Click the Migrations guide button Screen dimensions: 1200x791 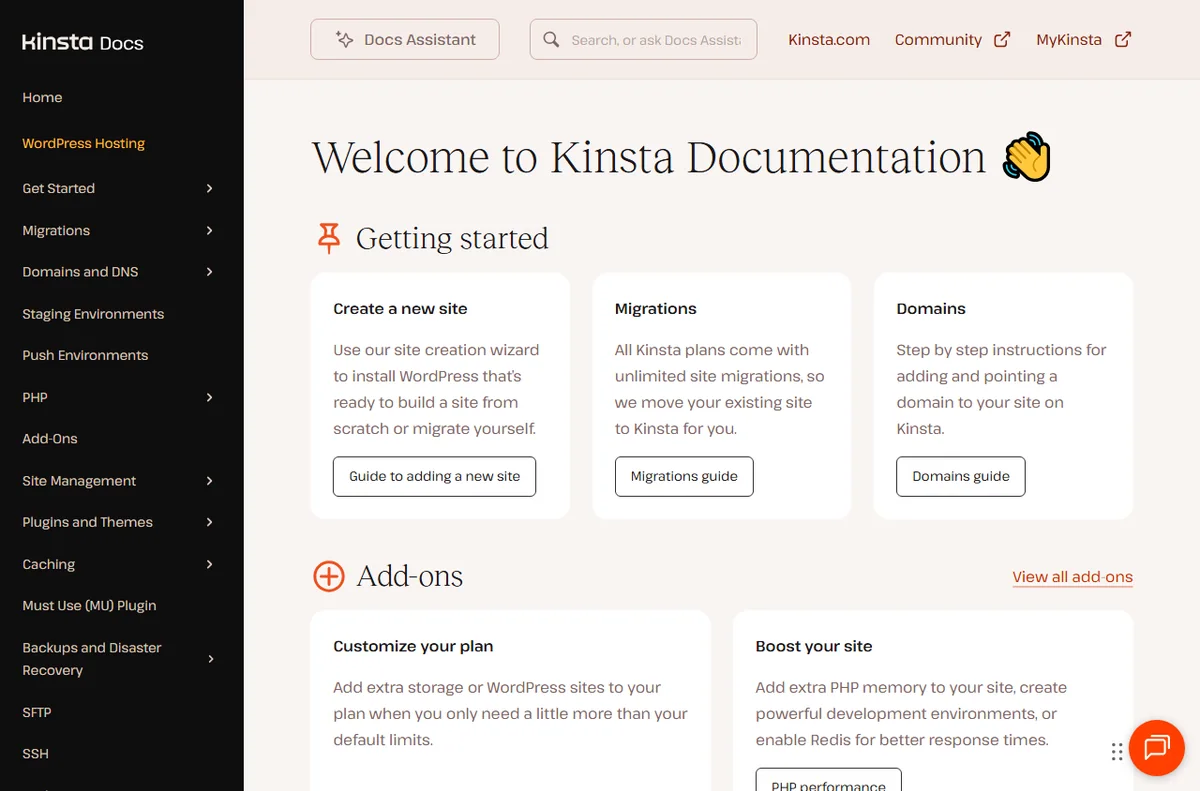[684, 476]
